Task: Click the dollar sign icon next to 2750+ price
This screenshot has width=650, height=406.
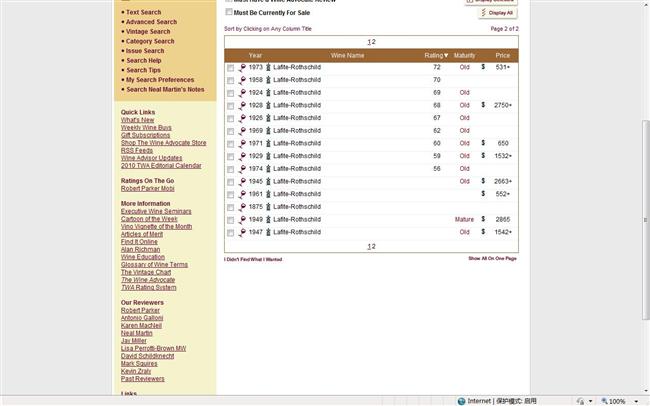Action: 483,105
